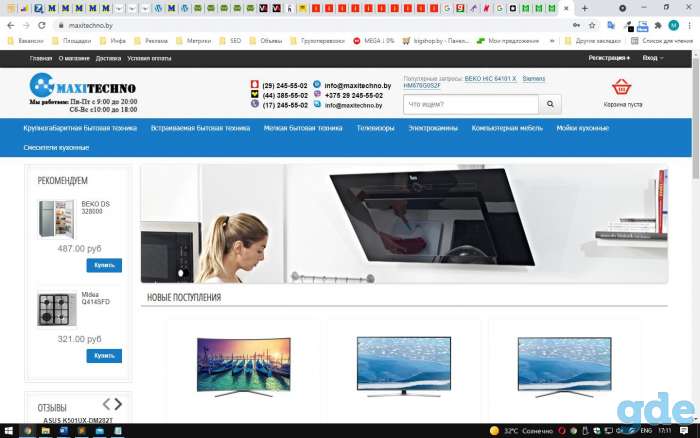Image resolution: width=700 pixels, height=438 pixels.
Task: Click the Viber icon beside +375 29 245-55-02
Action: click(317, 94)
